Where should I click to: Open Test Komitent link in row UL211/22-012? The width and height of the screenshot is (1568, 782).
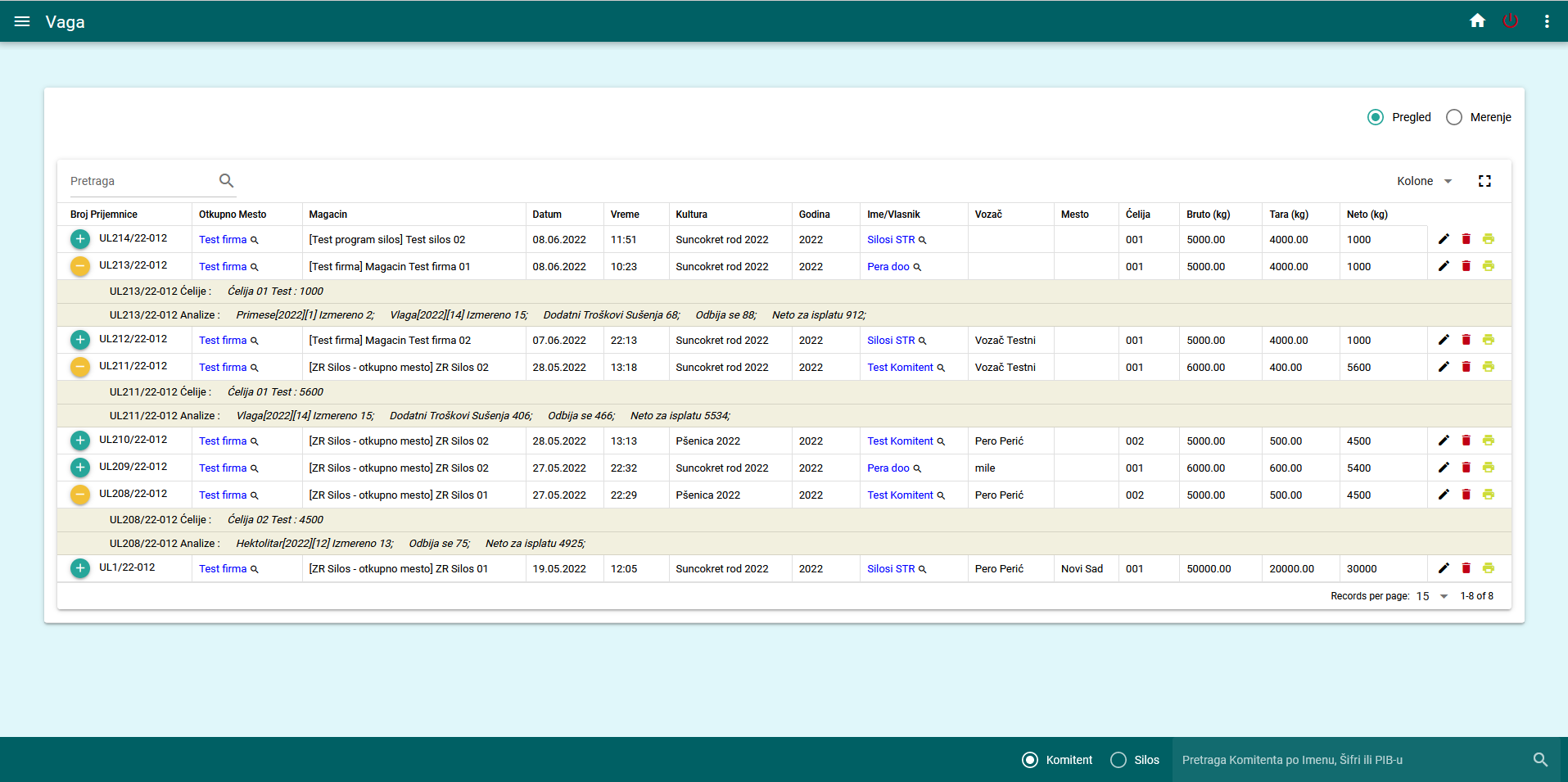[x=900, y=368]
